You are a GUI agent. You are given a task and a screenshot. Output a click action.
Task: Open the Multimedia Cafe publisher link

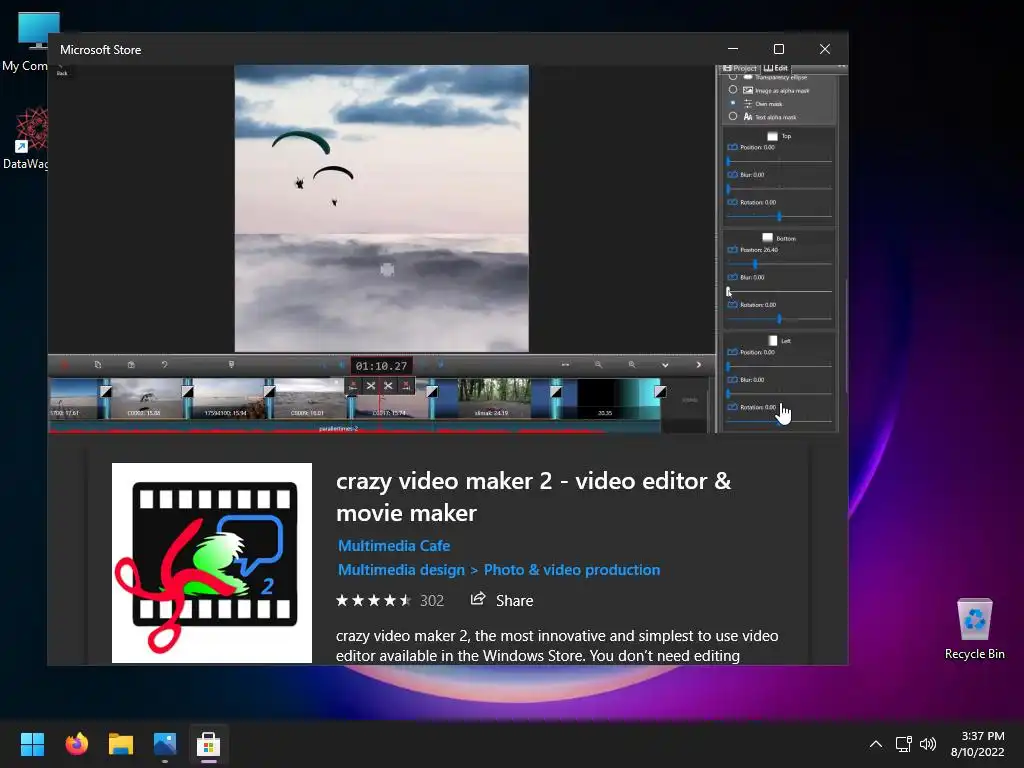click(x=394, y=546)
